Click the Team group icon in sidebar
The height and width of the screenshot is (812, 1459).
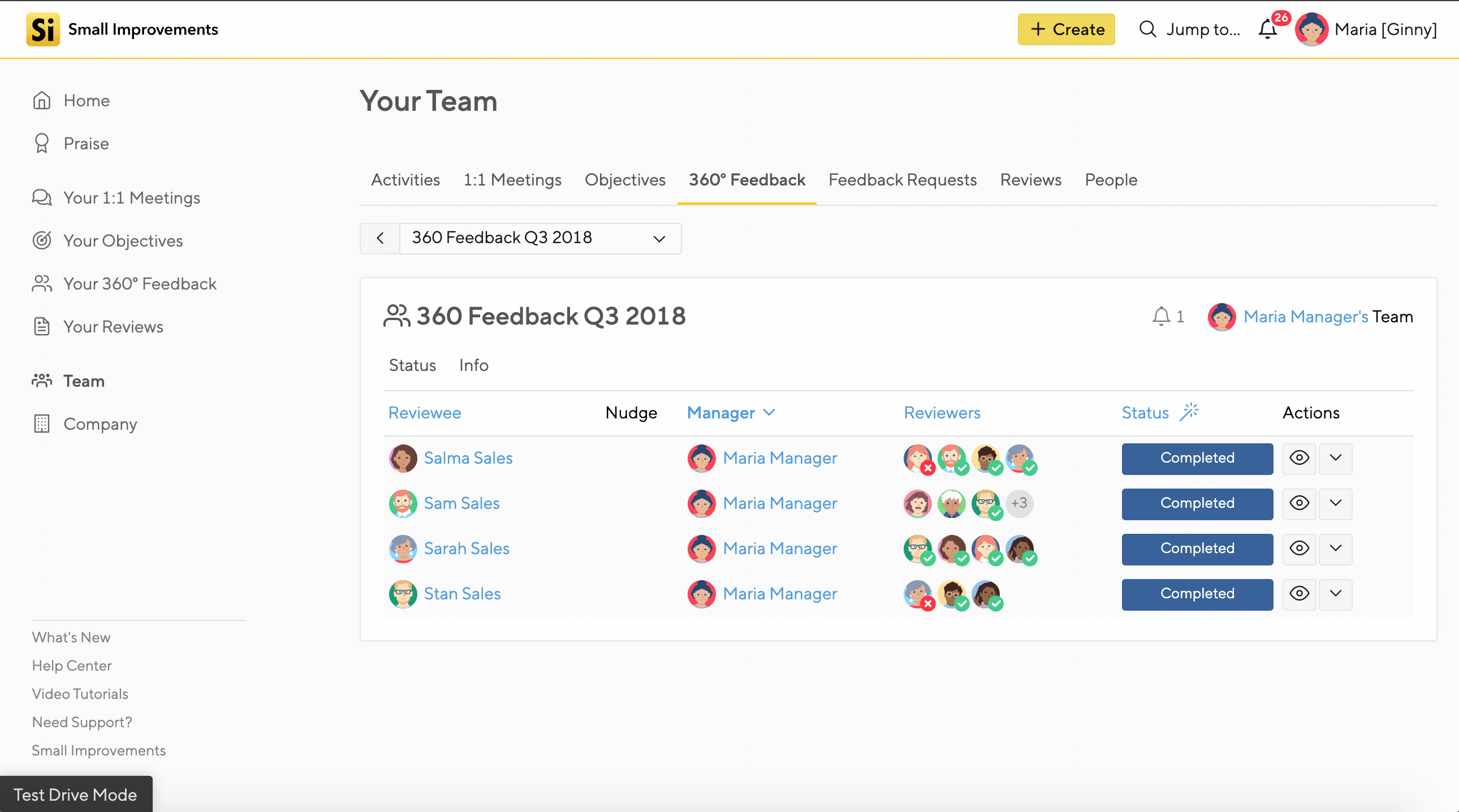42,381
